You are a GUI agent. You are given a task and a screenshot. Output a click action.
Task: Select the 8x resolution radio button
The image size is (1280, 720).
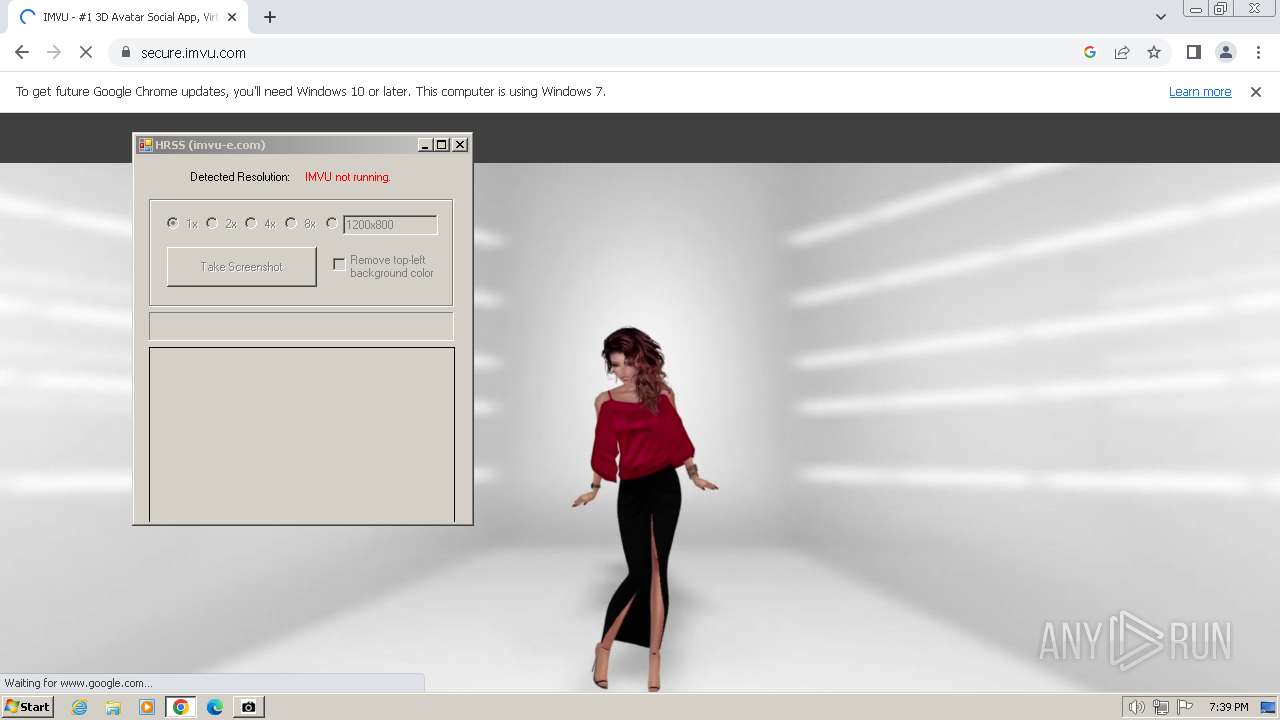(291, 223)
